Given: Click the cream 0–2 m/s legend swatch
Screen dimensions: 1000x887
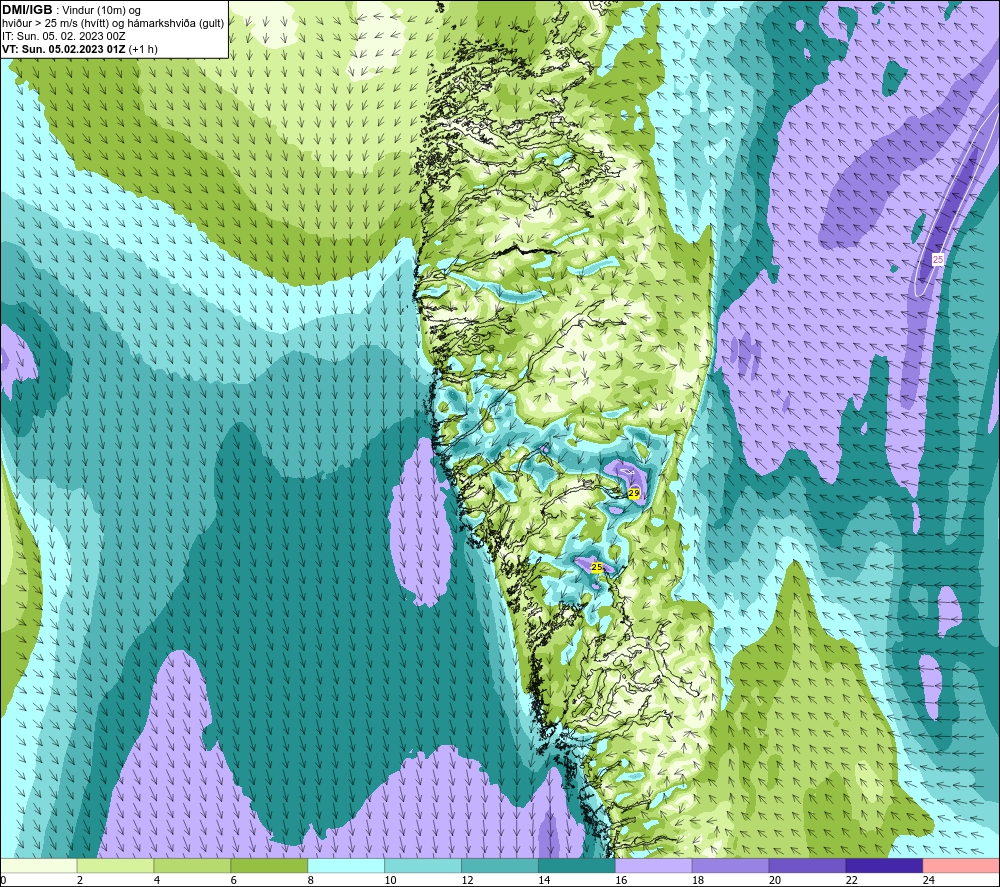Looking at the screenshot, I should coord(38,865).
